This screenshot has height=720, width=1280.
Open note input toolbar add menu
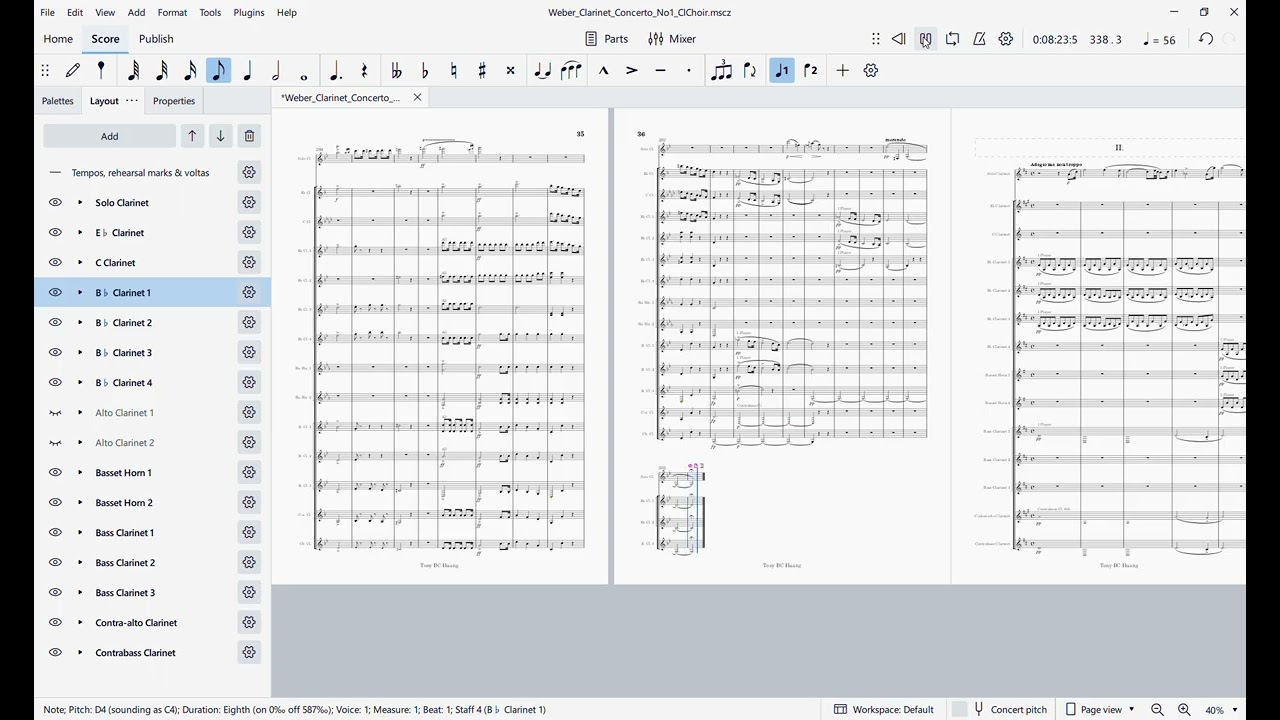tap(843, 70)
